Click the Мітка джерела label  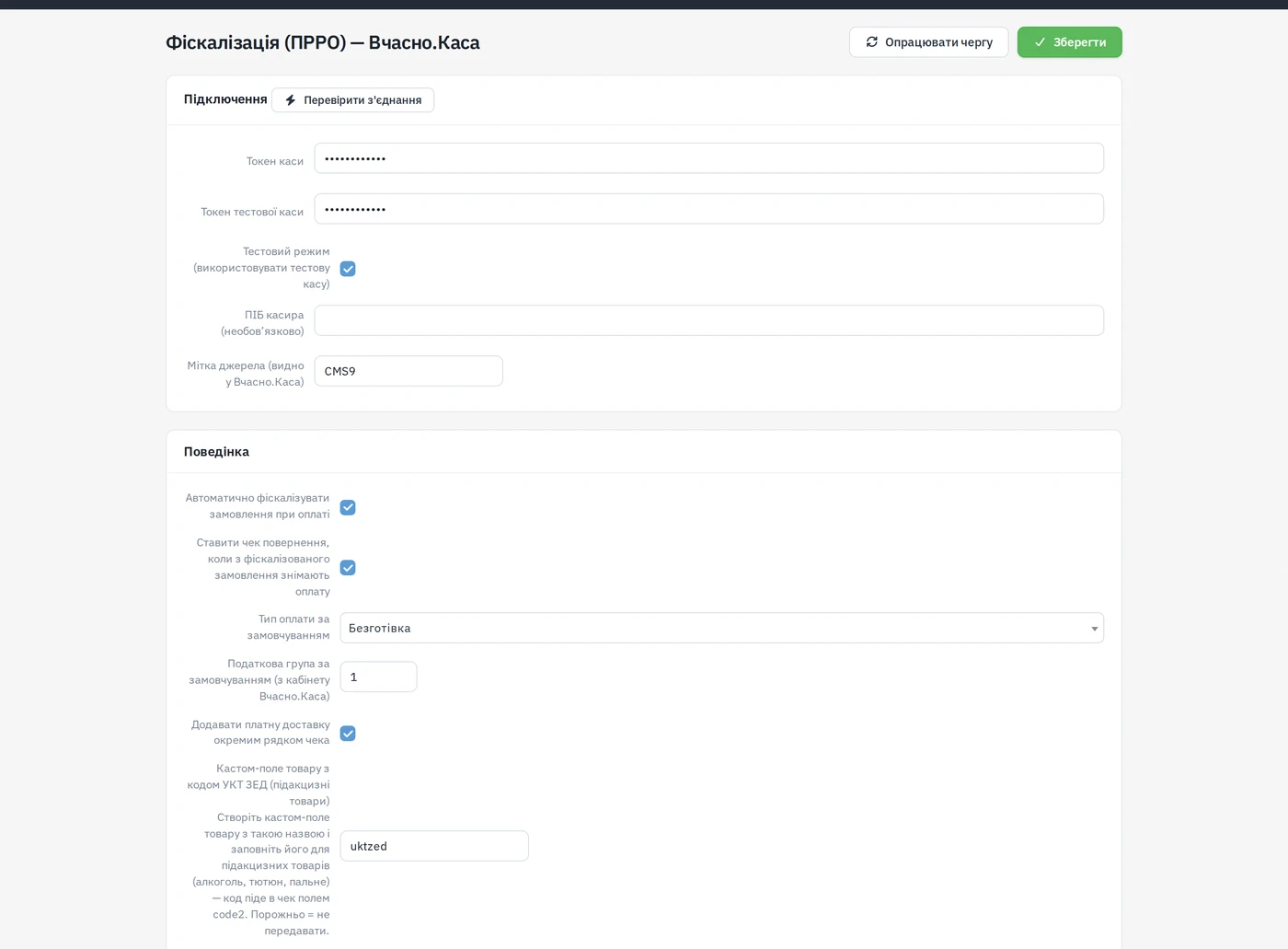[x=246, y=374]
